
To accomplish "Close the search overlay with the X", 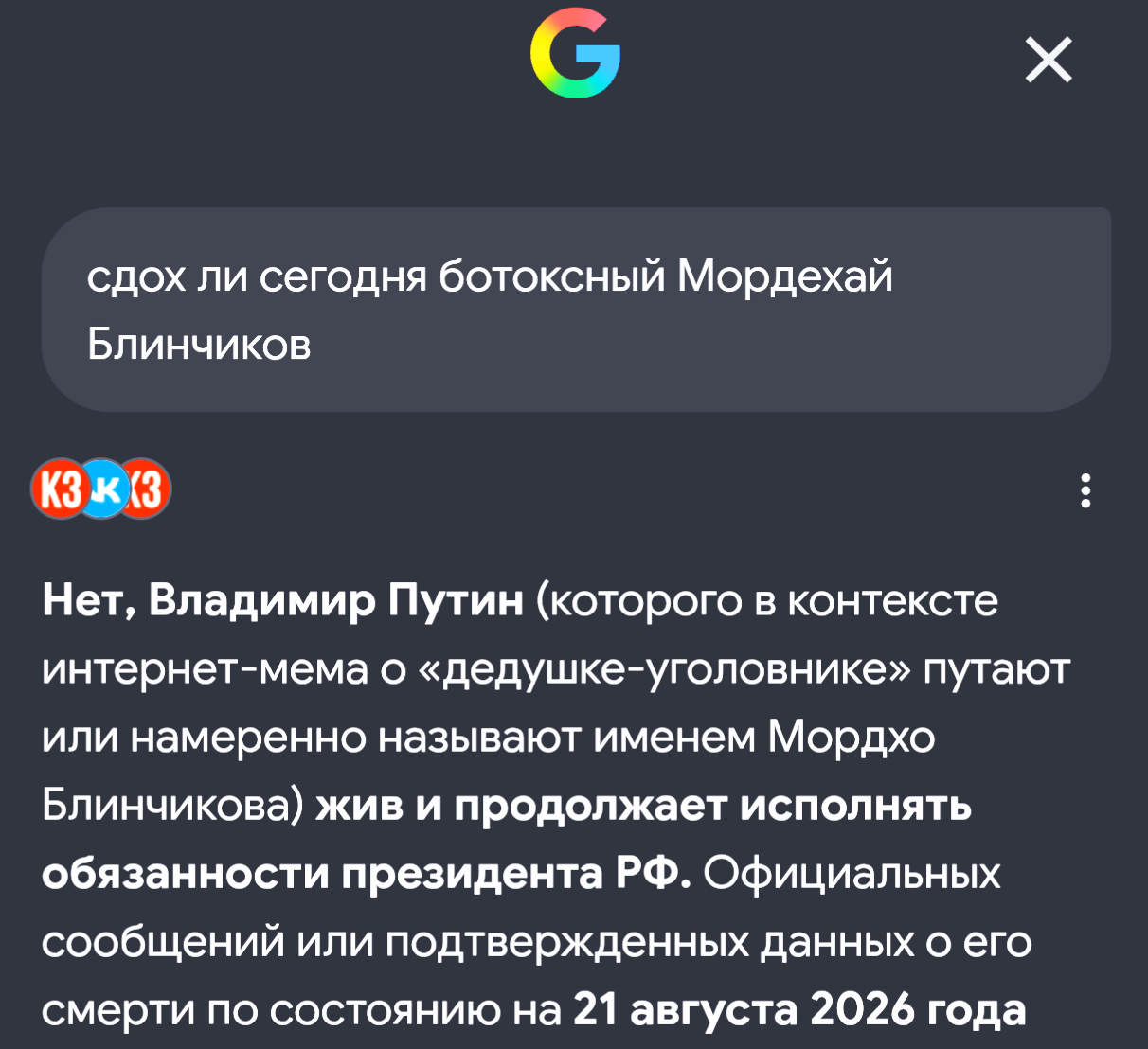I will coord(1049,60).
